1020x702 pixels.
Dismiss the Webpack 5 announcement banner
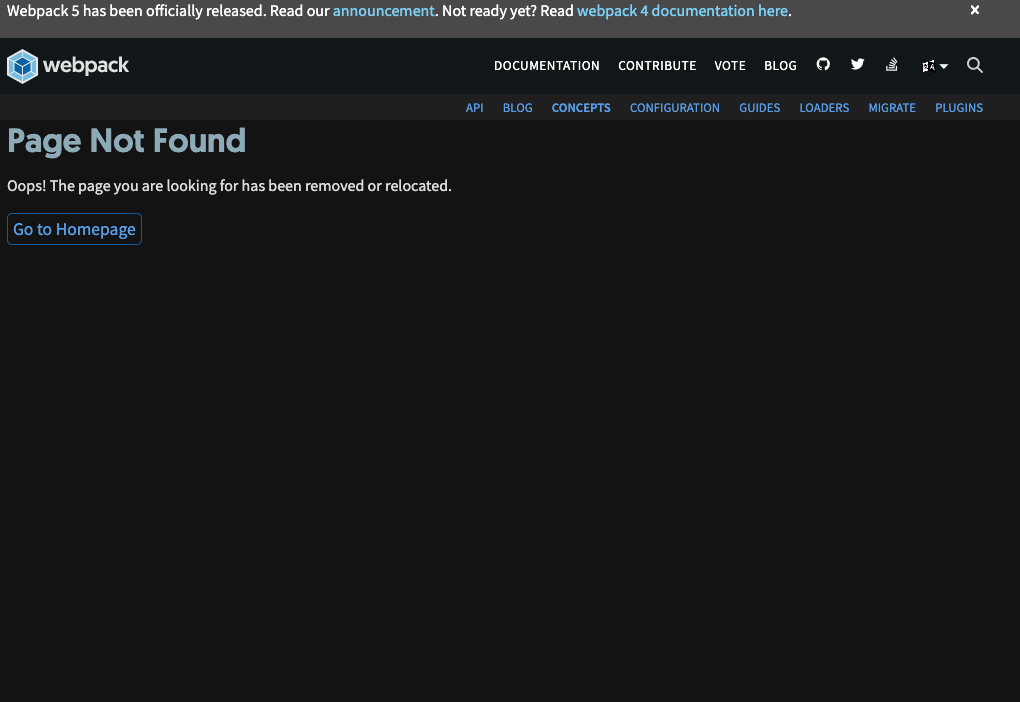[x=974, y=10]
